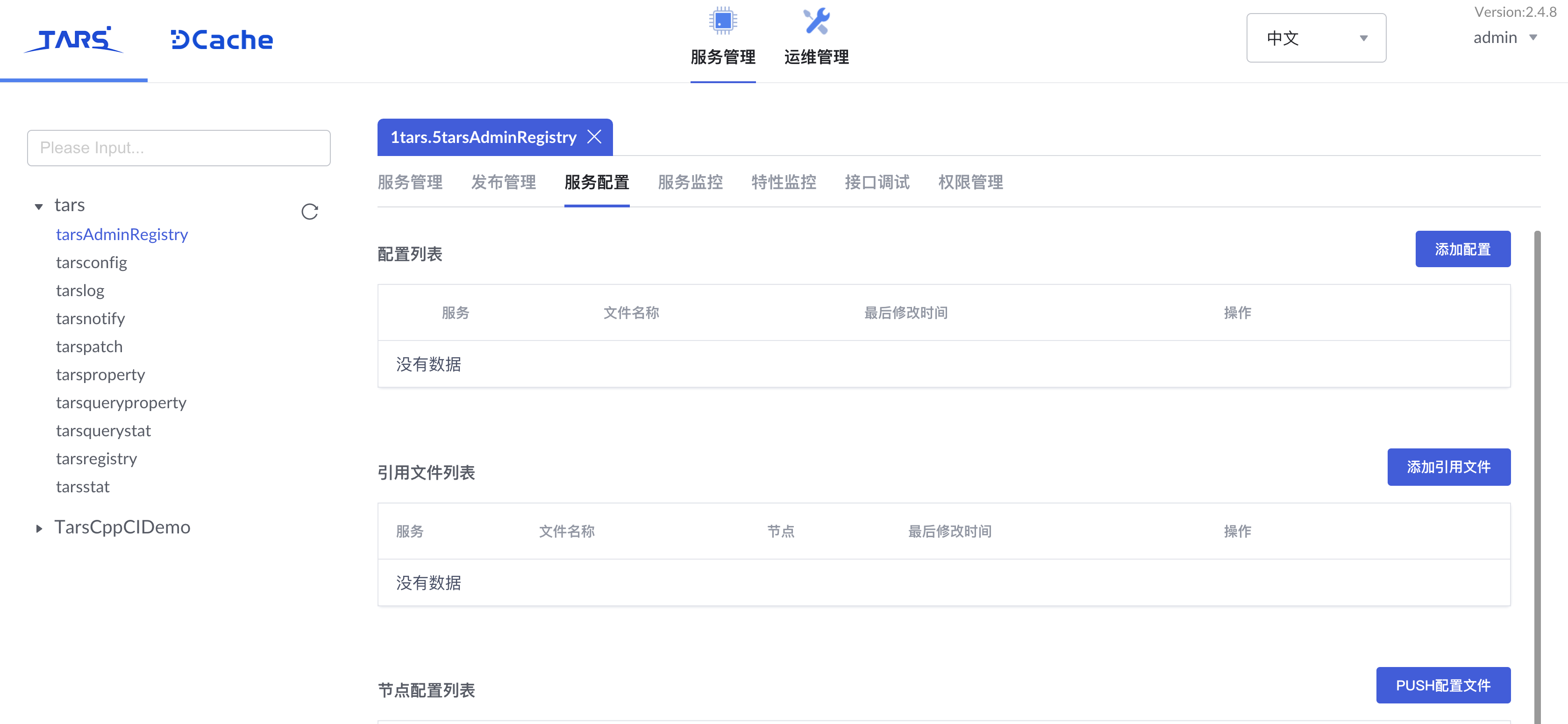Close the 1tars.5tarsAdminRegistry tag
This screenshot has width=1568, height=724.
click(595, 137)
